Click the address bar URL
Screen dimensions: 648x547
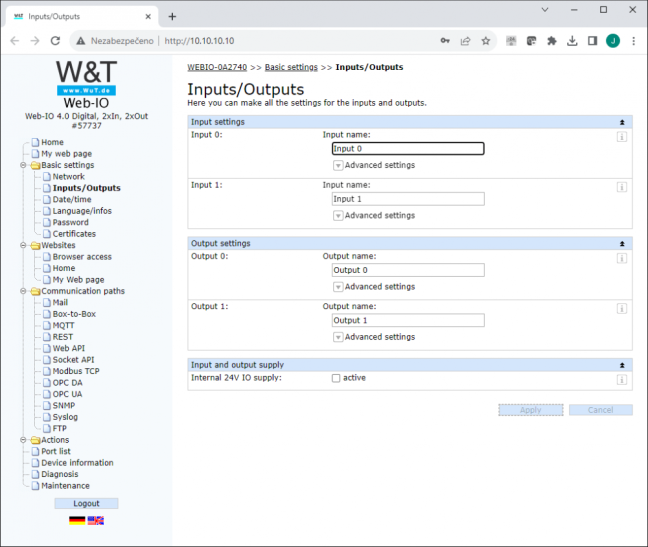[199, 41]
